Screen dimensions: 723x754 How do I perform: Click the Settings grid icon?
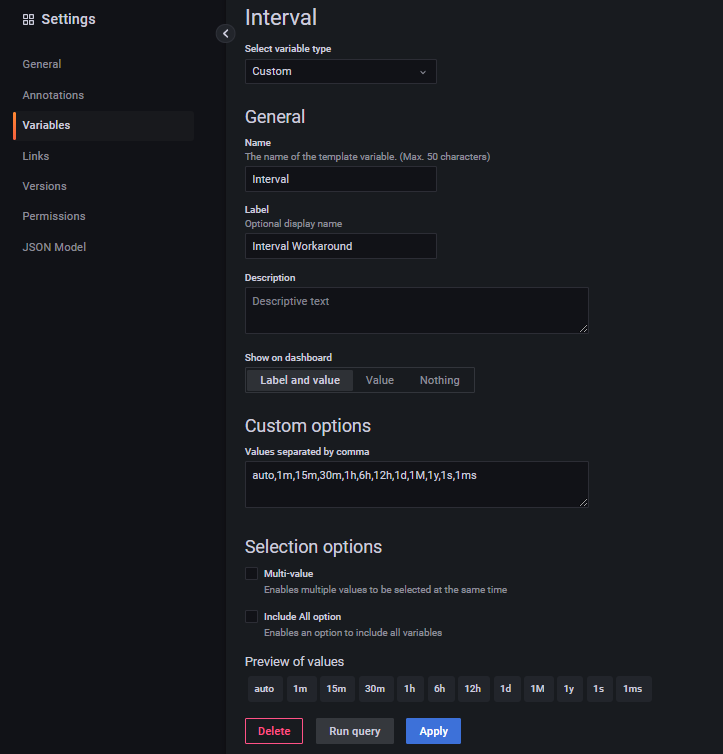[x=28, y=20]
